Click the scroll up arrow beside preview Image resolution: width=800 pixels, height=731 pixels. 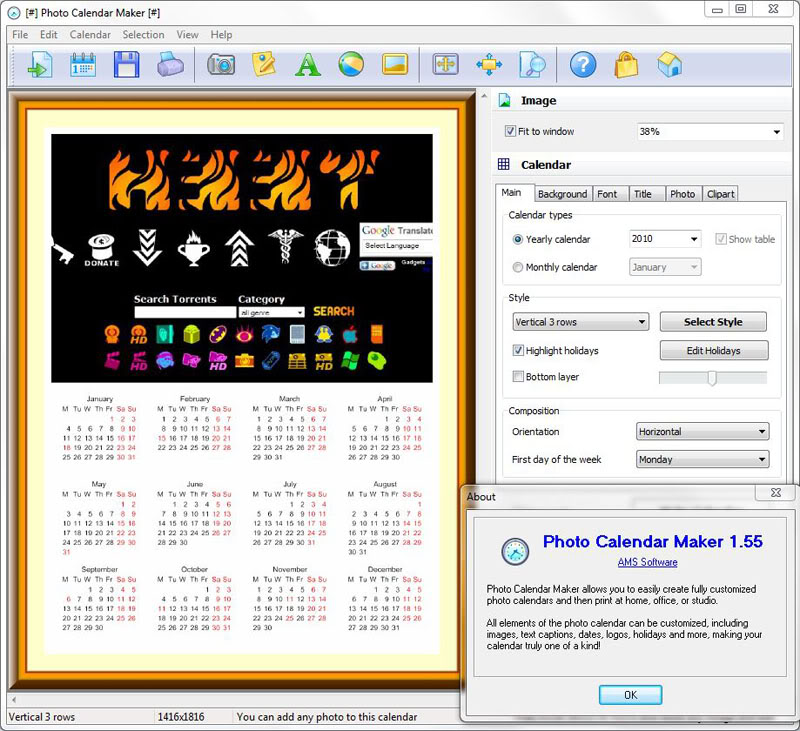[484, 96]
